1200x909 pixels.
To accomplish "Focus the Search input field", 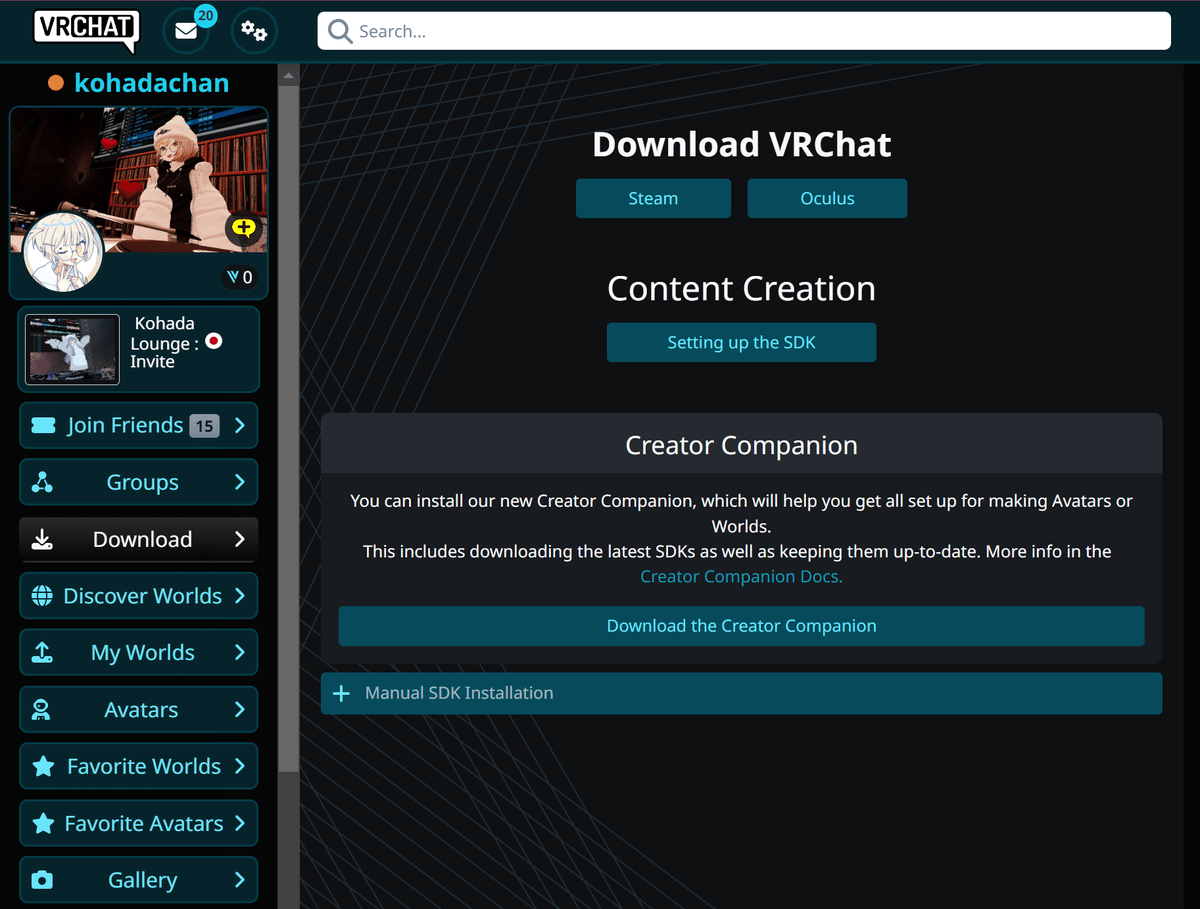I will pyautogui.click(x=744, y=31).
